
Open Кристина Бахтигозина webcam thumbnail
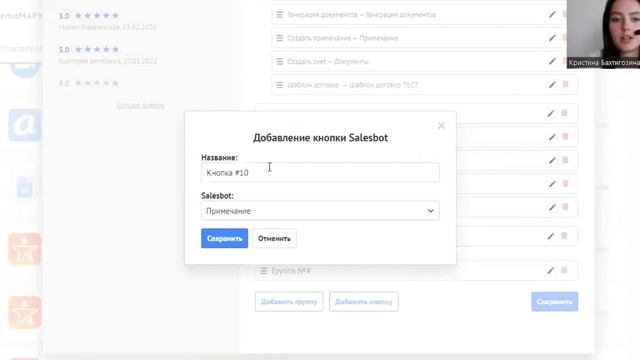pos(603,34)
